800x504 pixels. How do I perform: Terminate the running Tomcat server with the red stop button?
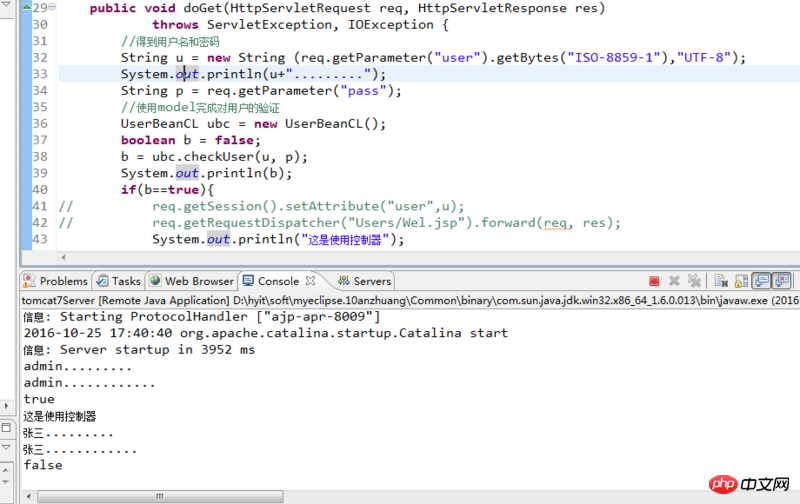tap(654, 281)
